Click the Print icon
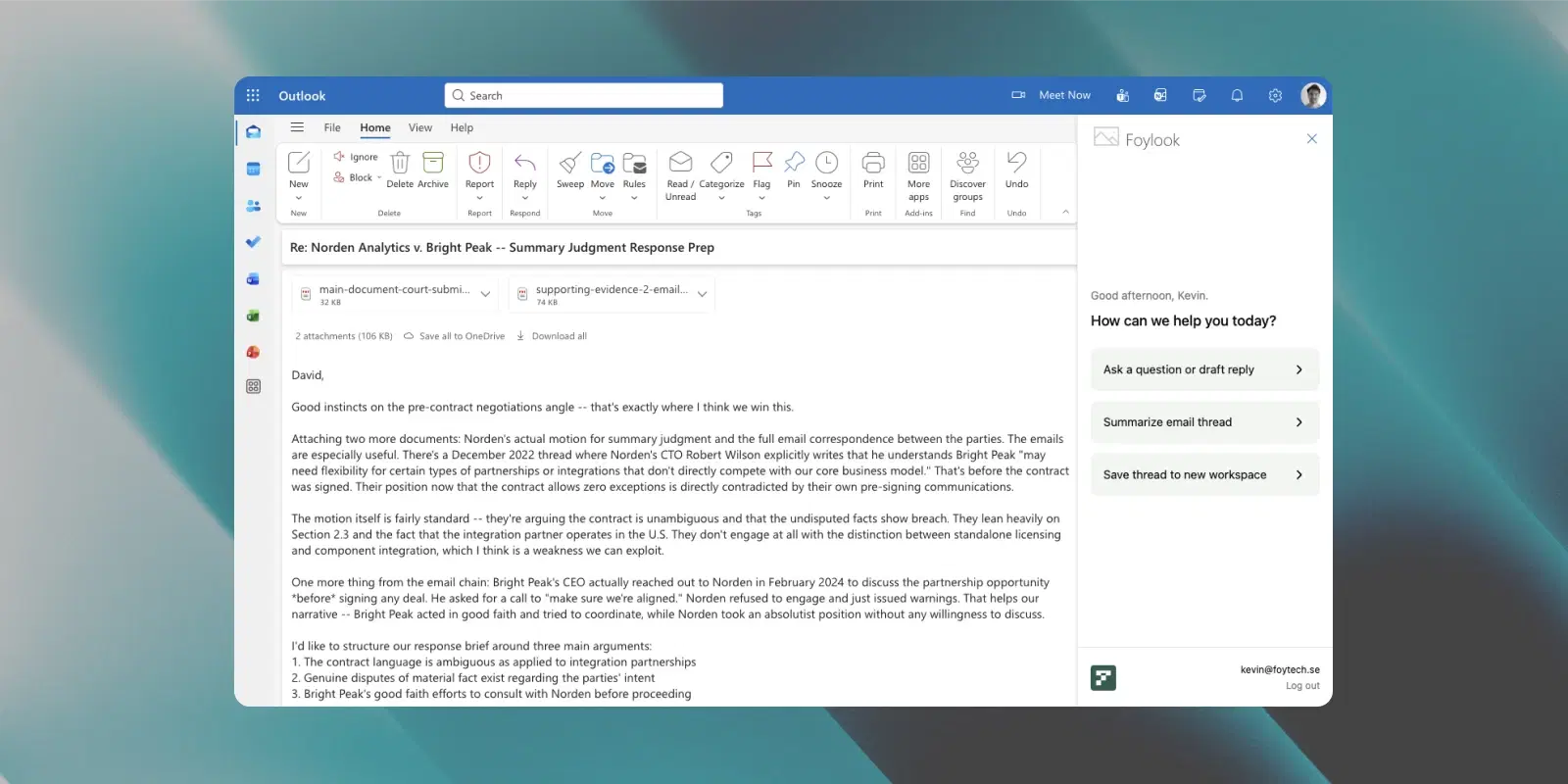 873,162
